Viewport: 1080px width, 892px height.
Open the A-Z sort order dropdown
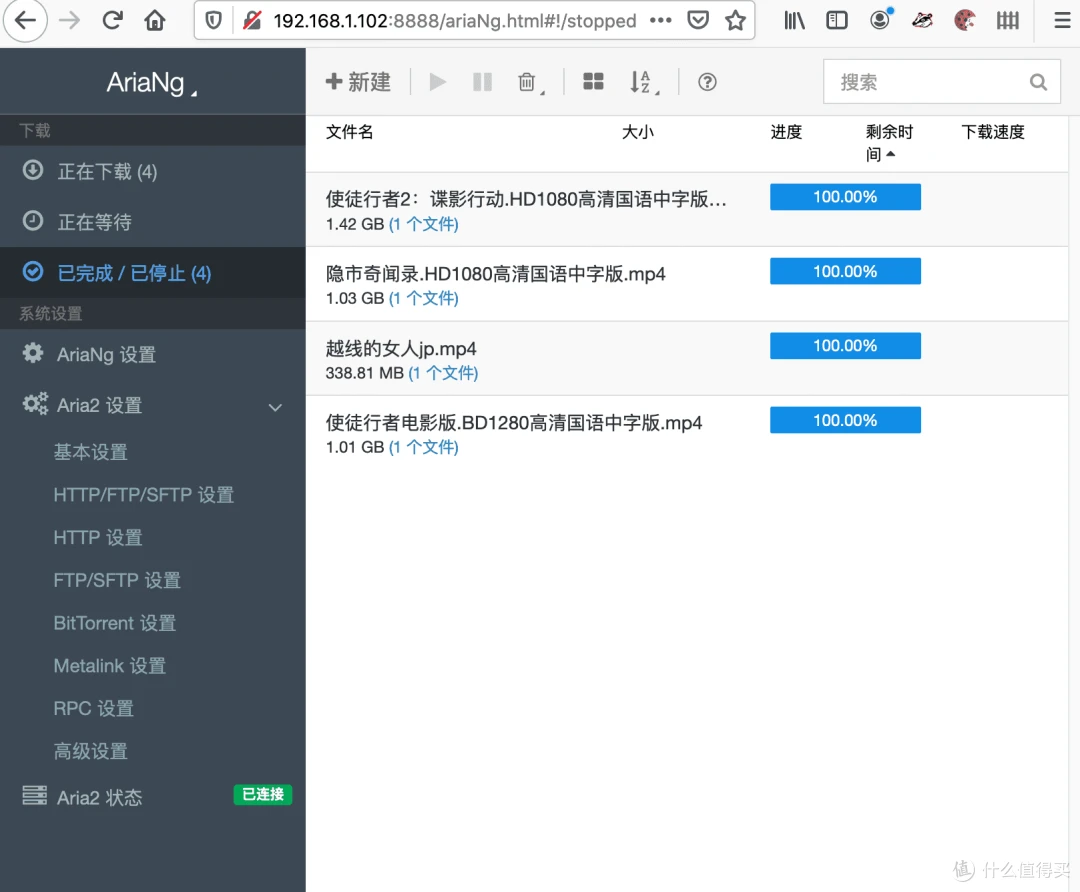click(x=644, y=83)
